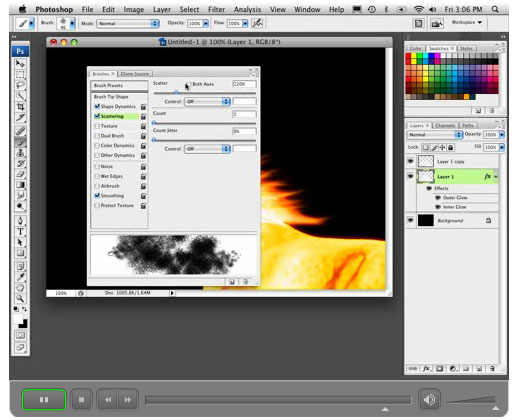Open the brush Mode dropdown
524x420 pixels.
click(127, 23)
